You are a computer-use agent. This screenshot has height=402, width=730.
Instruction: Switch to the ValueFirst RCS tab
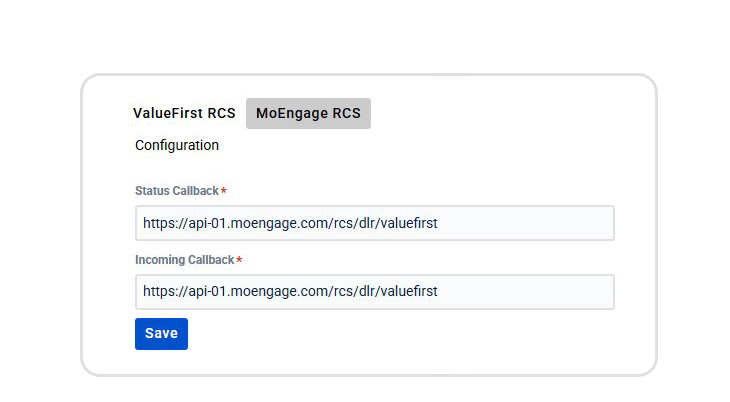tap(184, 113)
